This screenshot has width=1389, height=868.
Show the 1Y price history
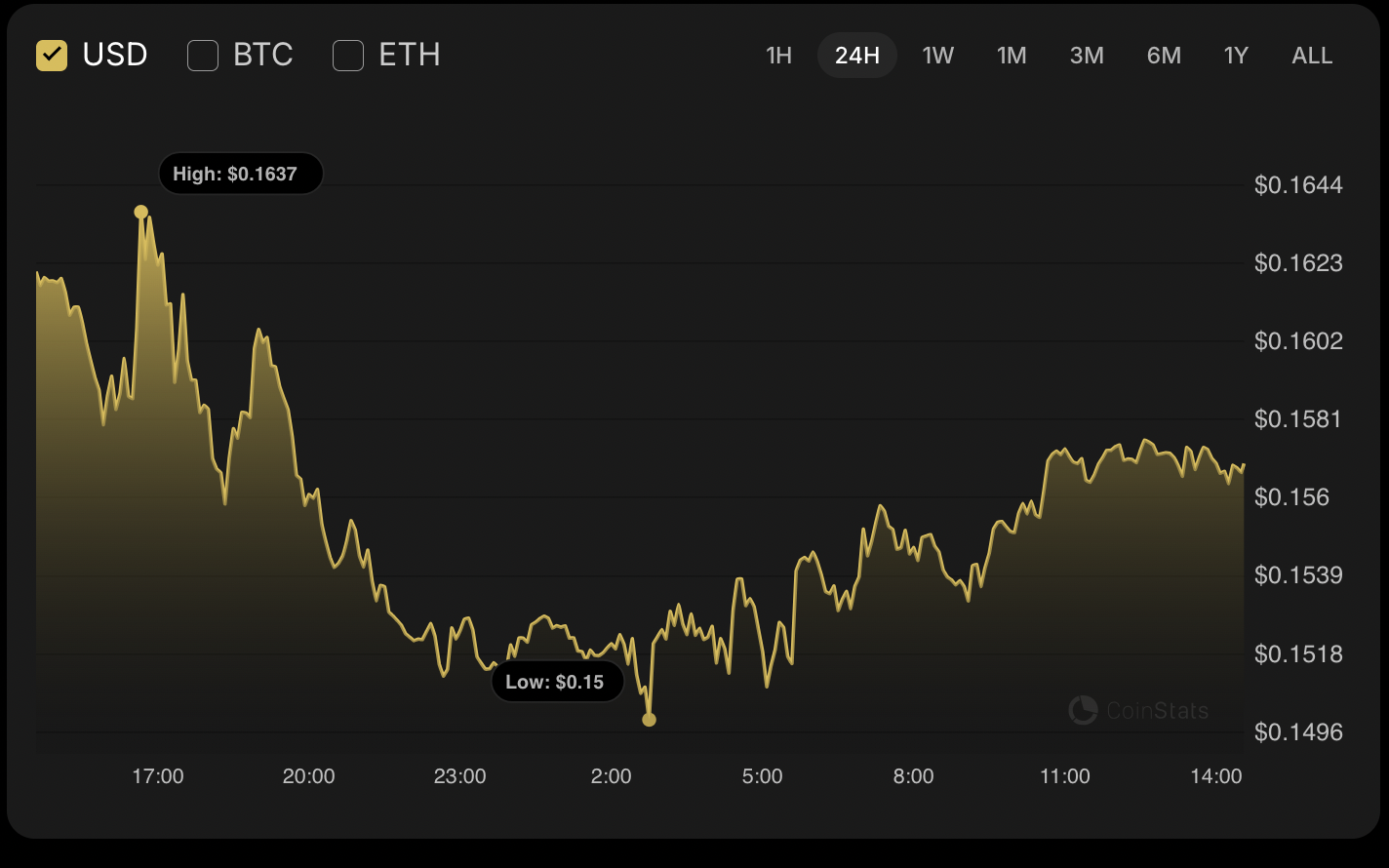click(x=1236, y=56)
